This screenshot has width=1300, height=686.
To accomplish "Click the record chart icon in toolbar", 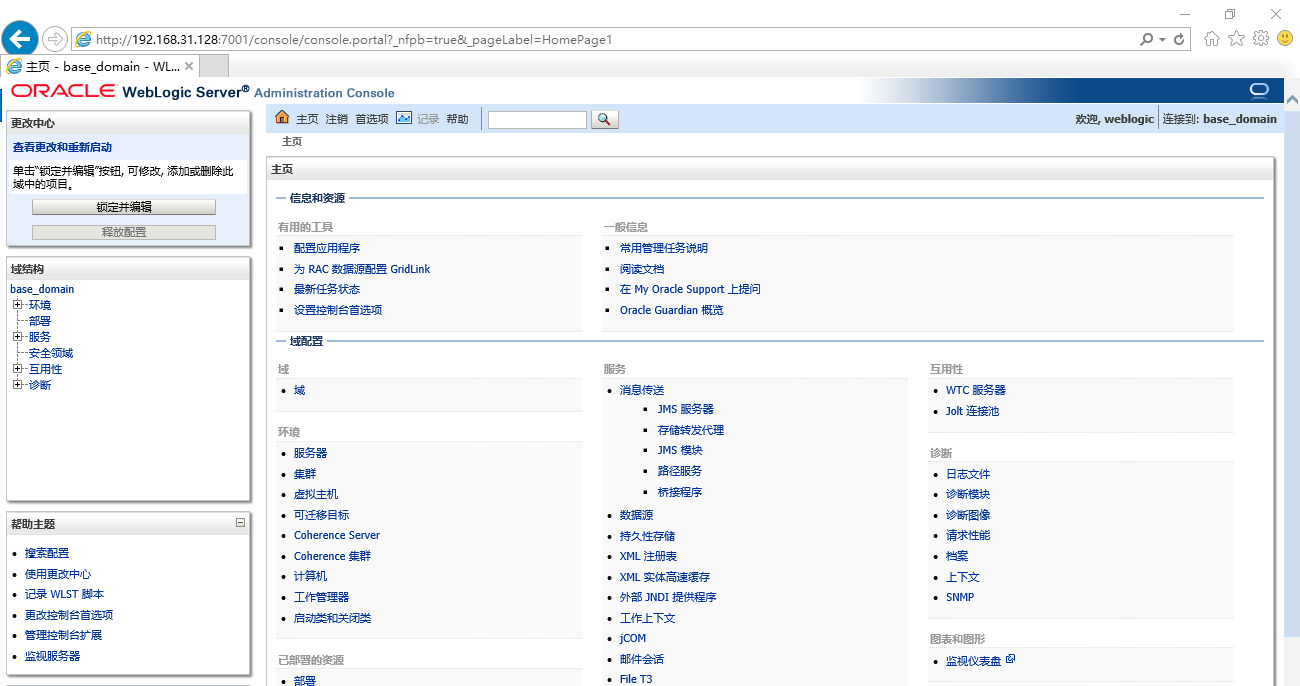I will point(404,118).
